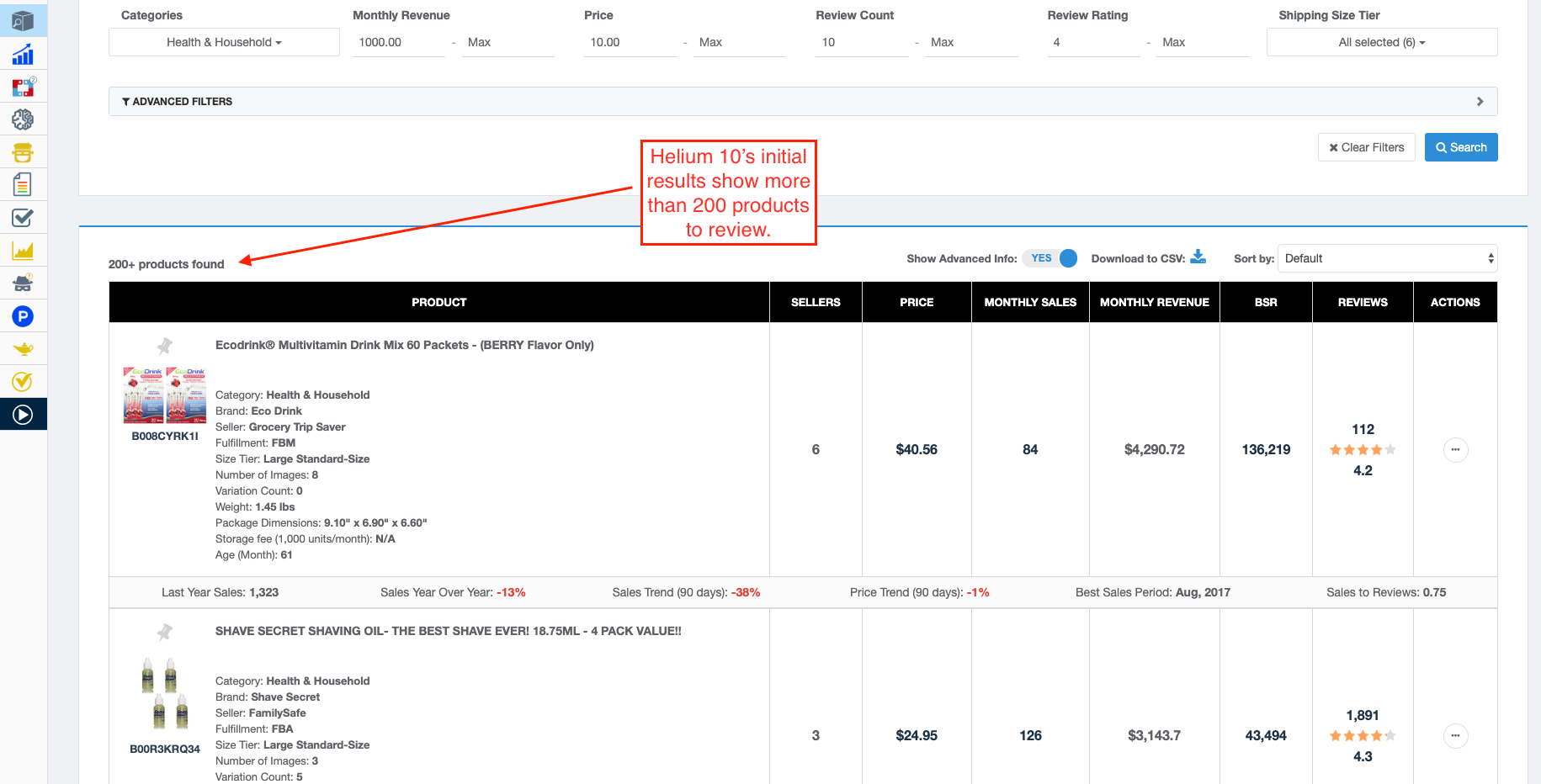This screenshot has height=784, width=1541.
Task: Open the document with colored lines tool
Action: (x=23, y=184)
